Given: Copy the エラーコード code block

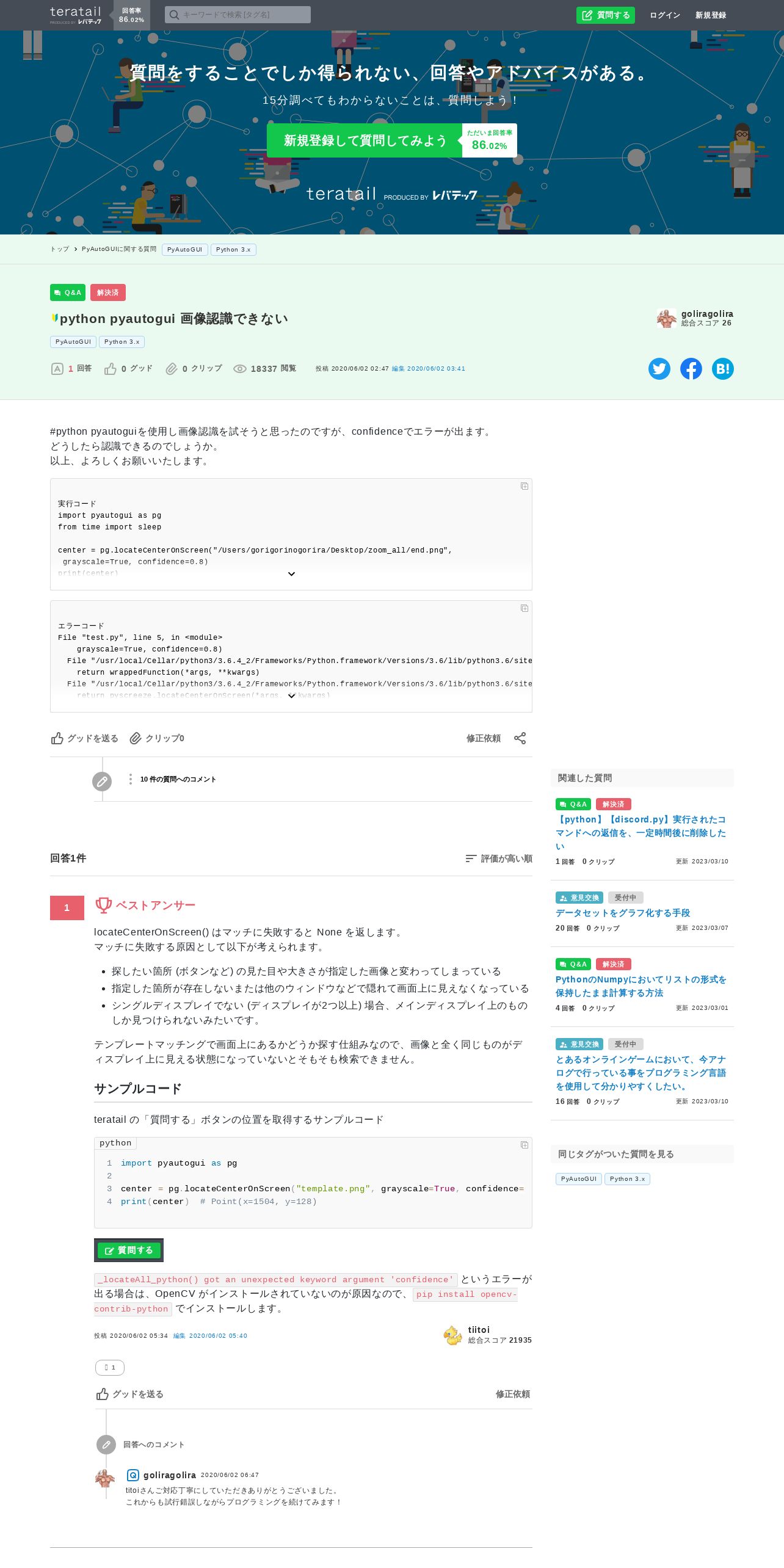Looking at the screenshot, I should pyautogui.click(x=524, y=608).
